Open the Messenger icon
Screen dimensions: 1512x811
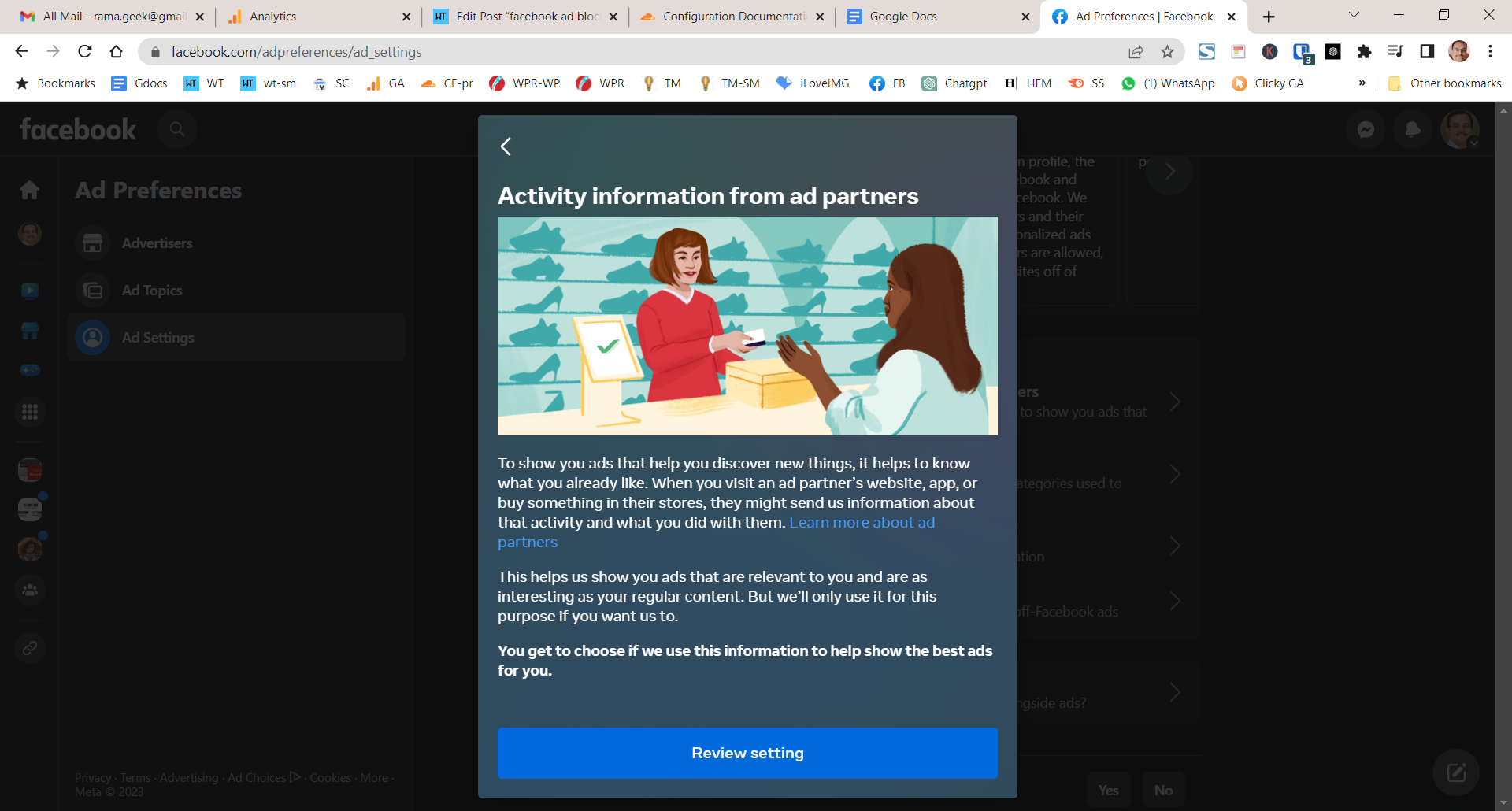[1366, 129]
